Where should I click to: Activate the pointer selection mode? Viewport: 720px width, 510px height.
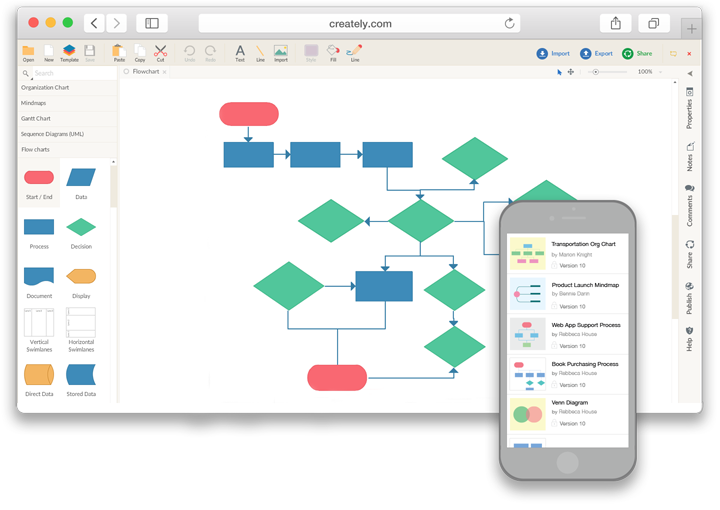coord(559,72)
